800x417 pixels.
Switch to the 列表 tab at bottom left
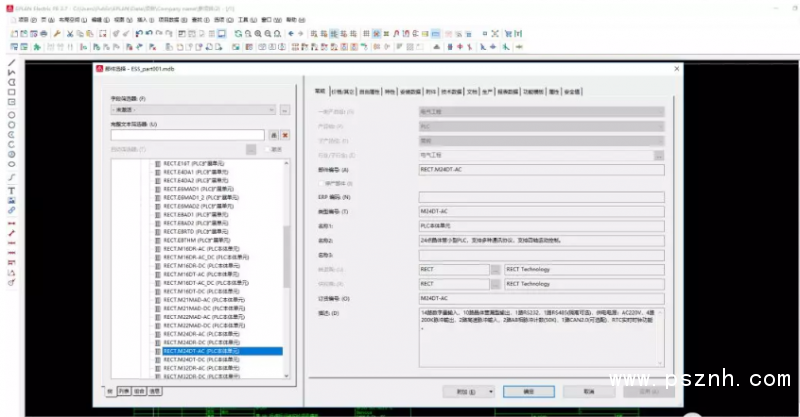124,391
